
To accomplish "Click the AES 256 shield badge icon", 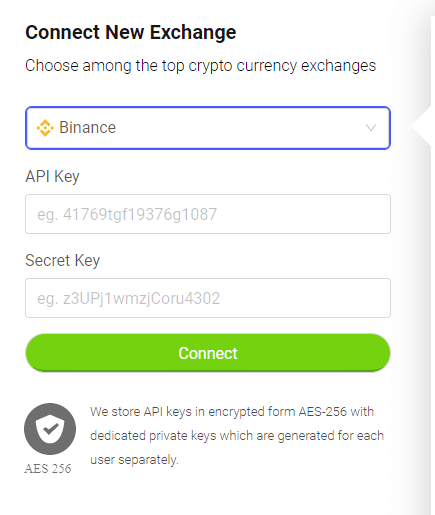I will [x=50, y=429].
